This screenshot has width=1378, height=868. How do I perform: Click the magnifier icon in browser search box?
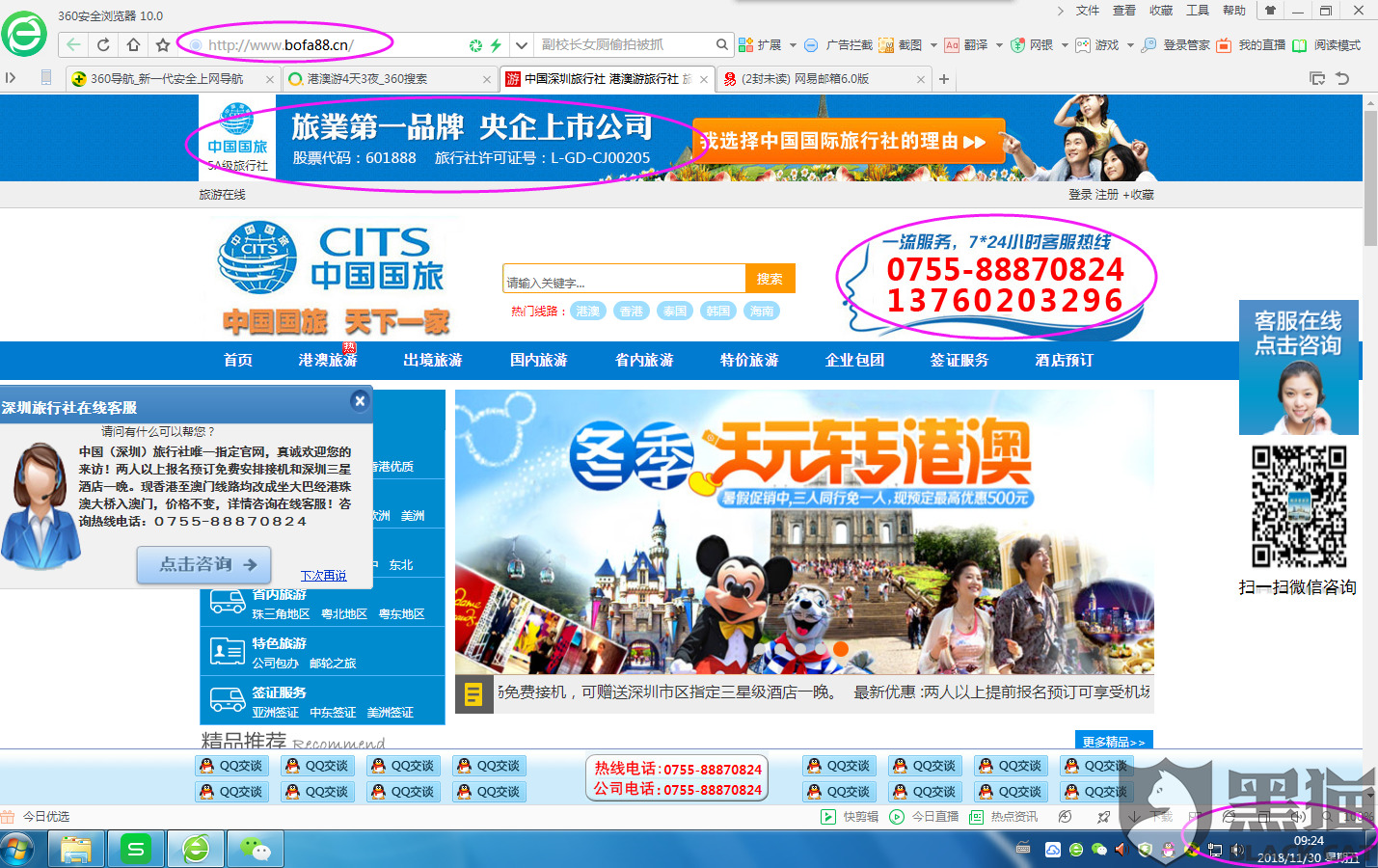pyautogui.click(x=722, y=44)
